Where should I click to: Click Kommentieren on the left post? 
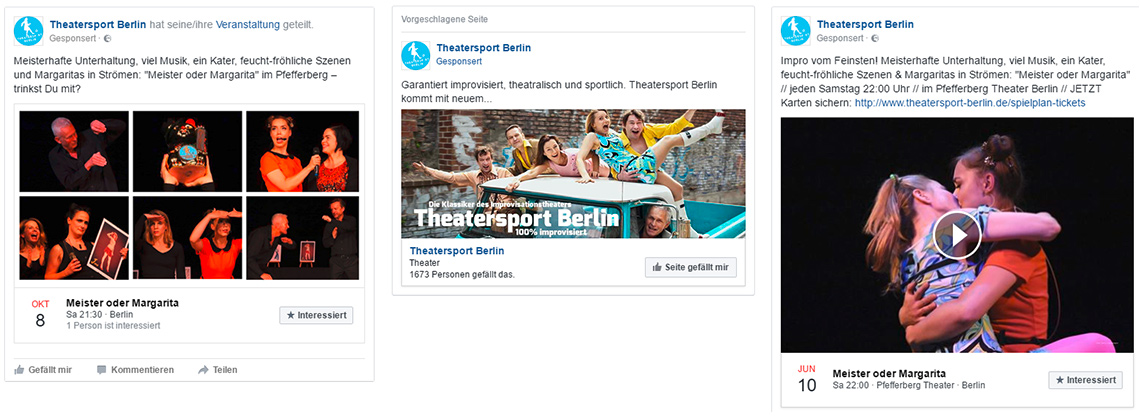[x=135, y=370]
